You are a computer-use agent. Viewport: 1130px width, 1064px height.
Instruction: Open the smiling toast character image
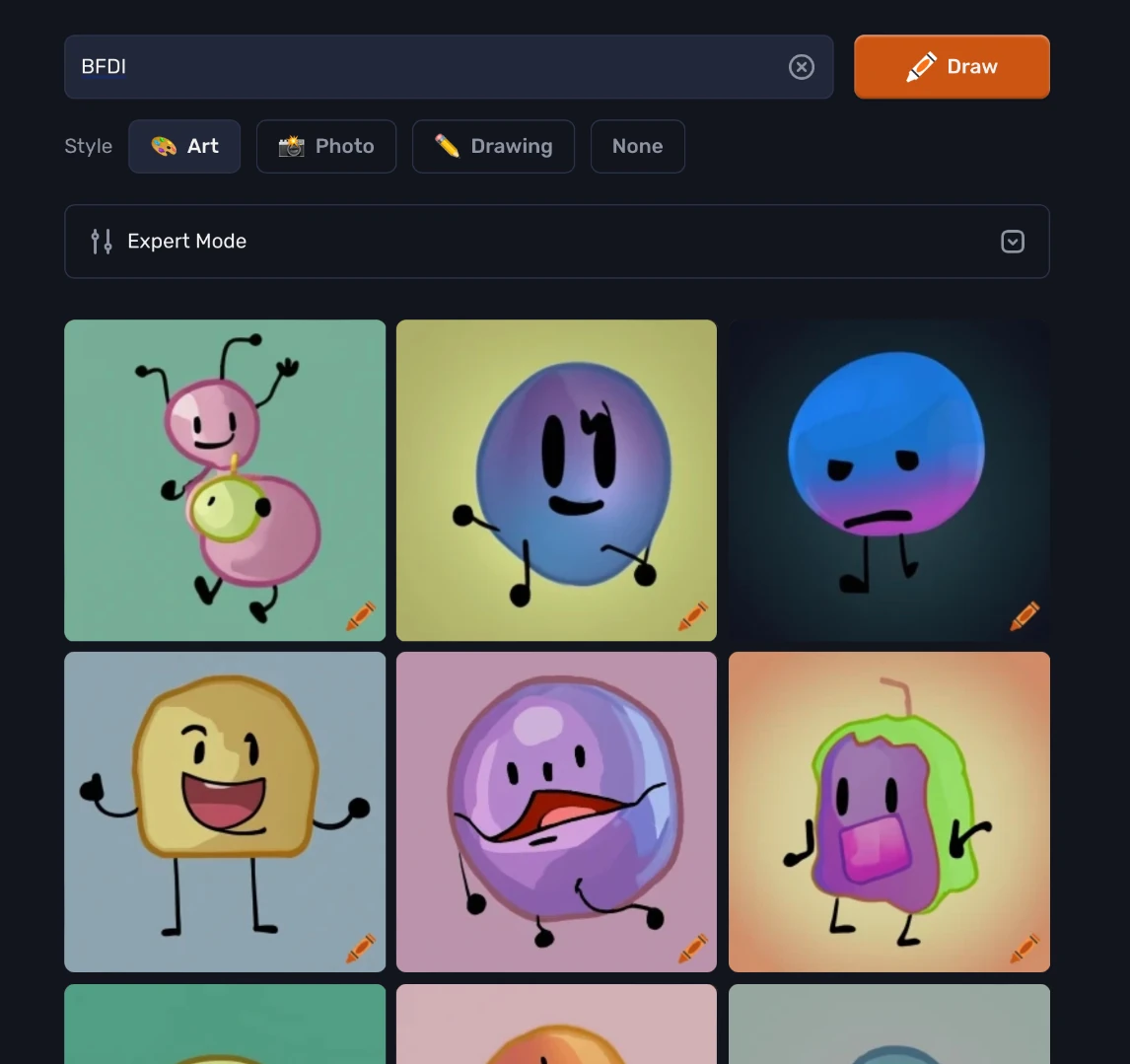(x=225, y=812)
